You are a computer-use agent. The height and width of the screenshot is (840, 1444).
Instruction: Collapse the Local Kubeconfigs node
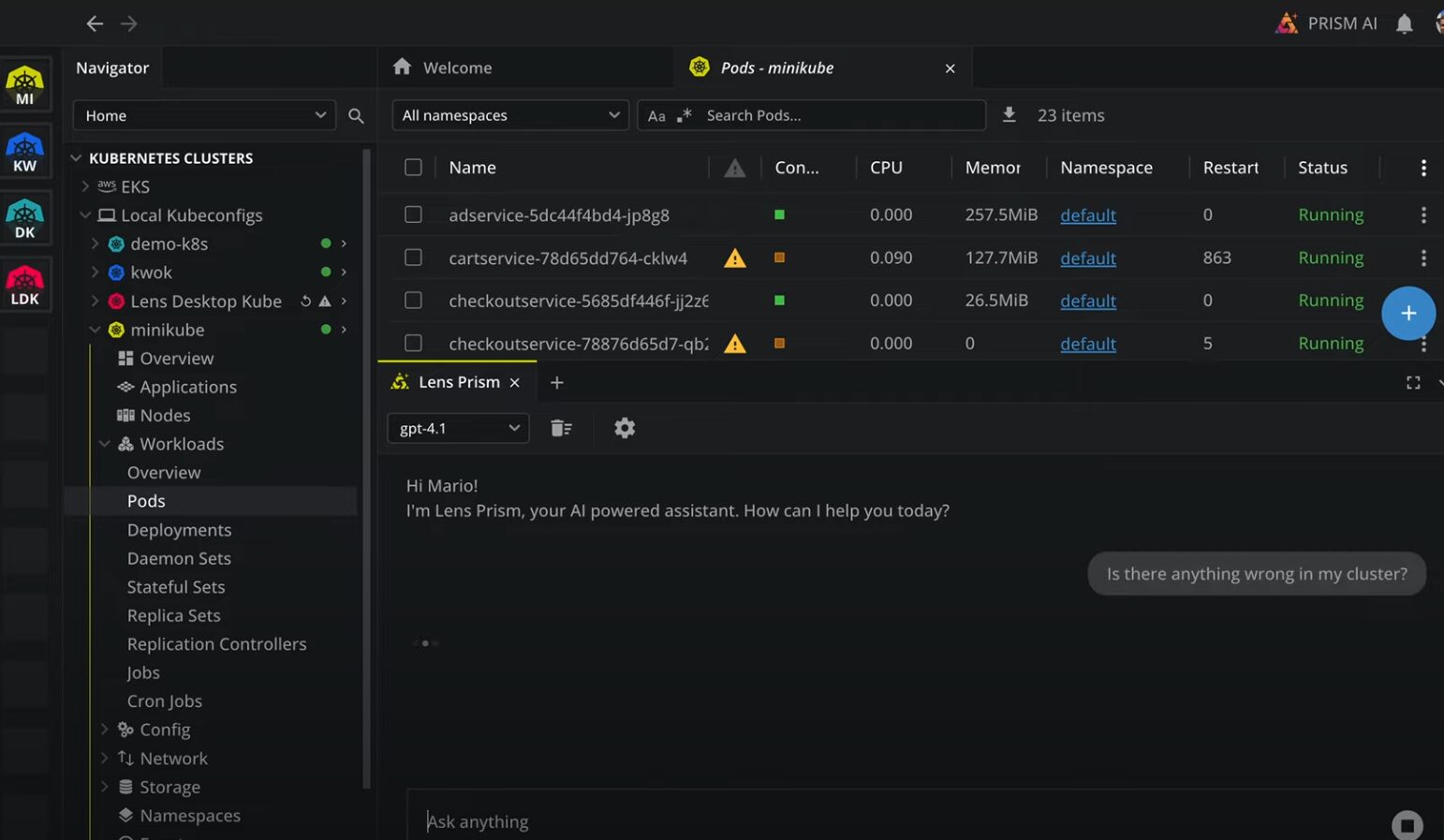[x=85, y=215]
